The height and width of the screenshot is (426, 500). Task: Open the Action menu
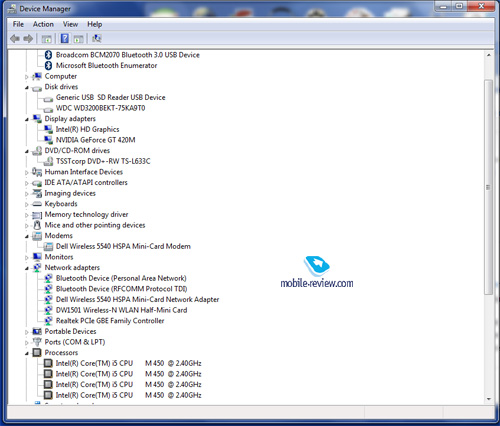pos(43,24)
